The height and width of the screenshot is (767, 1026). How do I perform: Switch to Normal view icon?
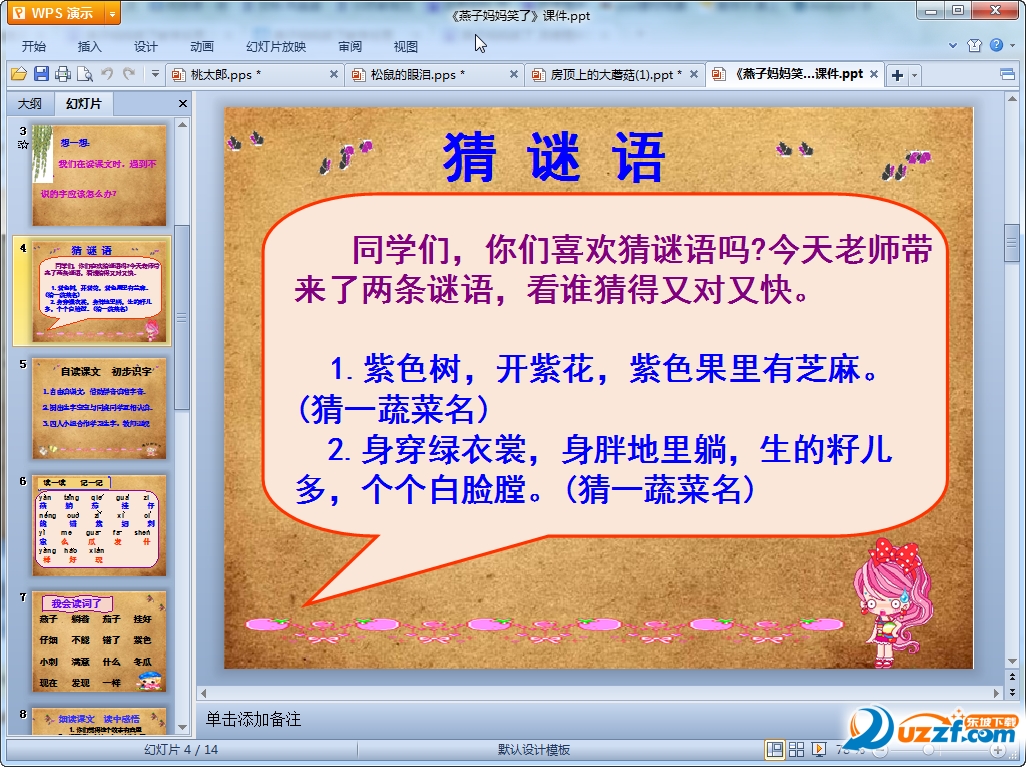(x=775, y=749)
